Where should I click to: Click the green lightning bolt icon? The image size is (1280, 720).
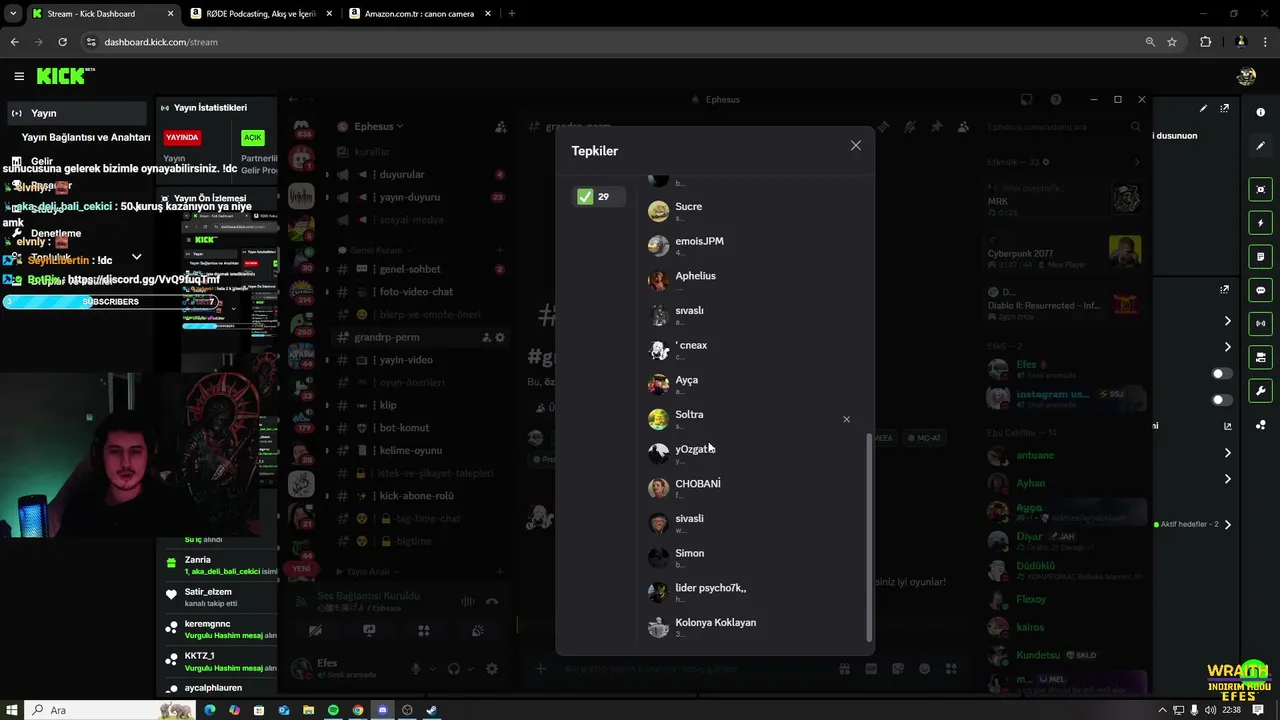click(1260, 223)
